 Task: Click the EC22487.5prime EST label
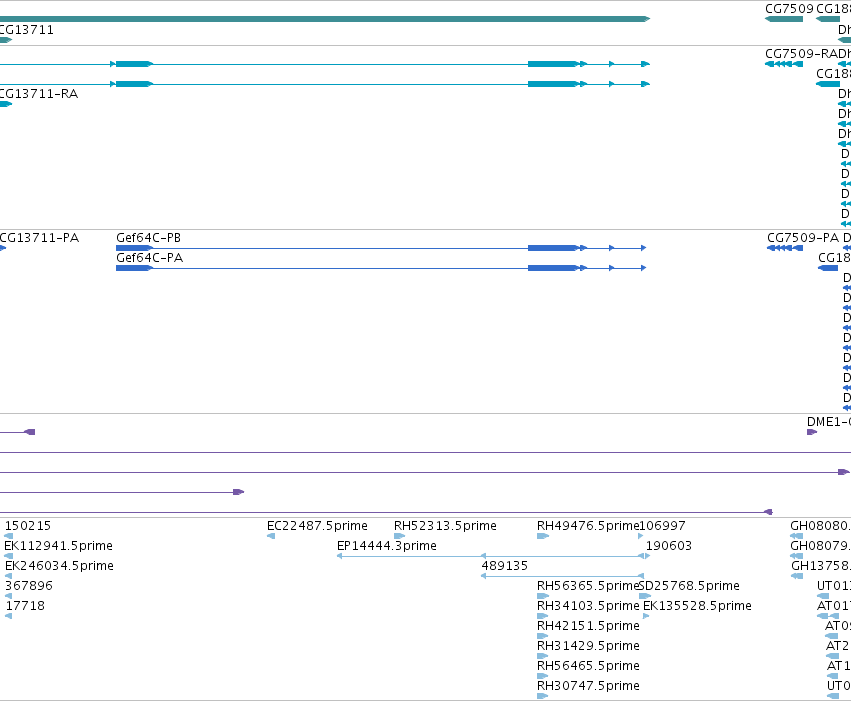[x=317, y=526]
